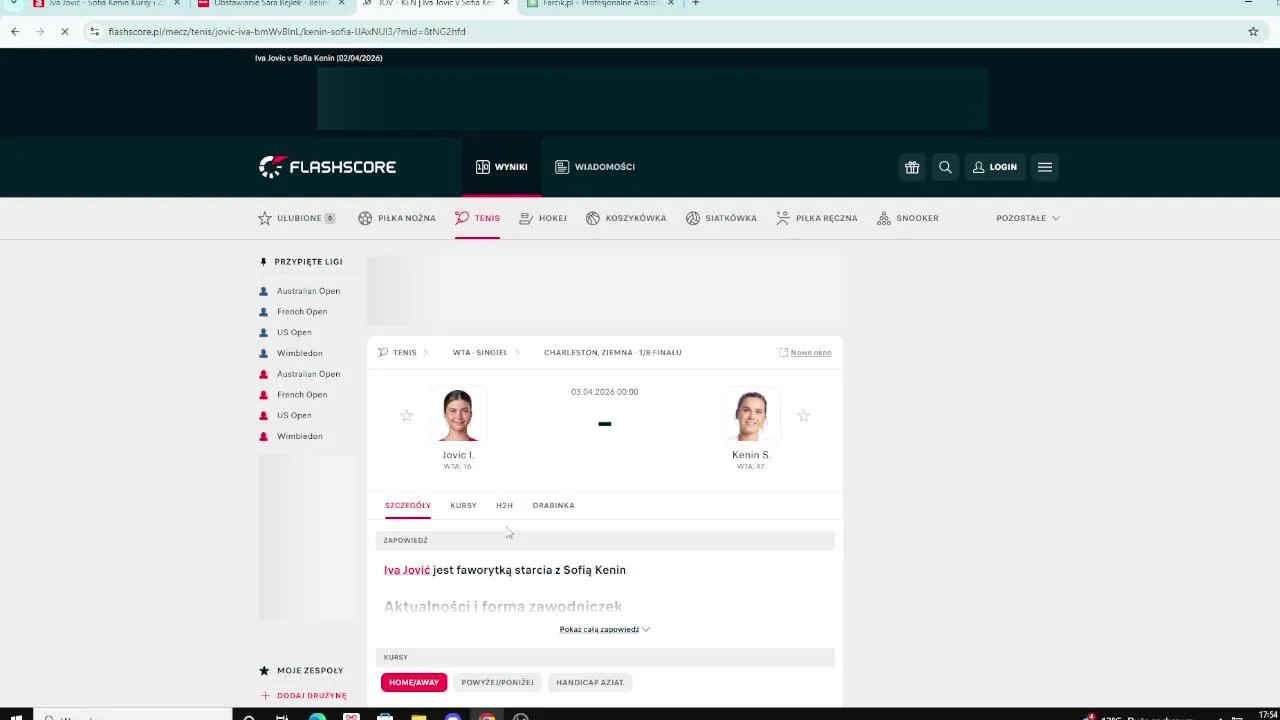1280x720 pixels.
Task: Click Kenin S. player photo
Action: click(751, 415)
